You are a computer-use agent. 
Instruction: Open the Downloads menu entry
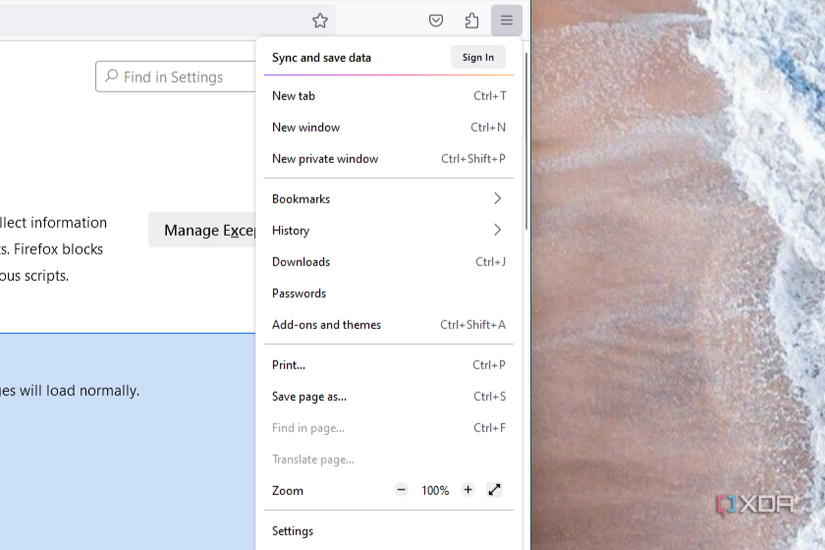389,262
